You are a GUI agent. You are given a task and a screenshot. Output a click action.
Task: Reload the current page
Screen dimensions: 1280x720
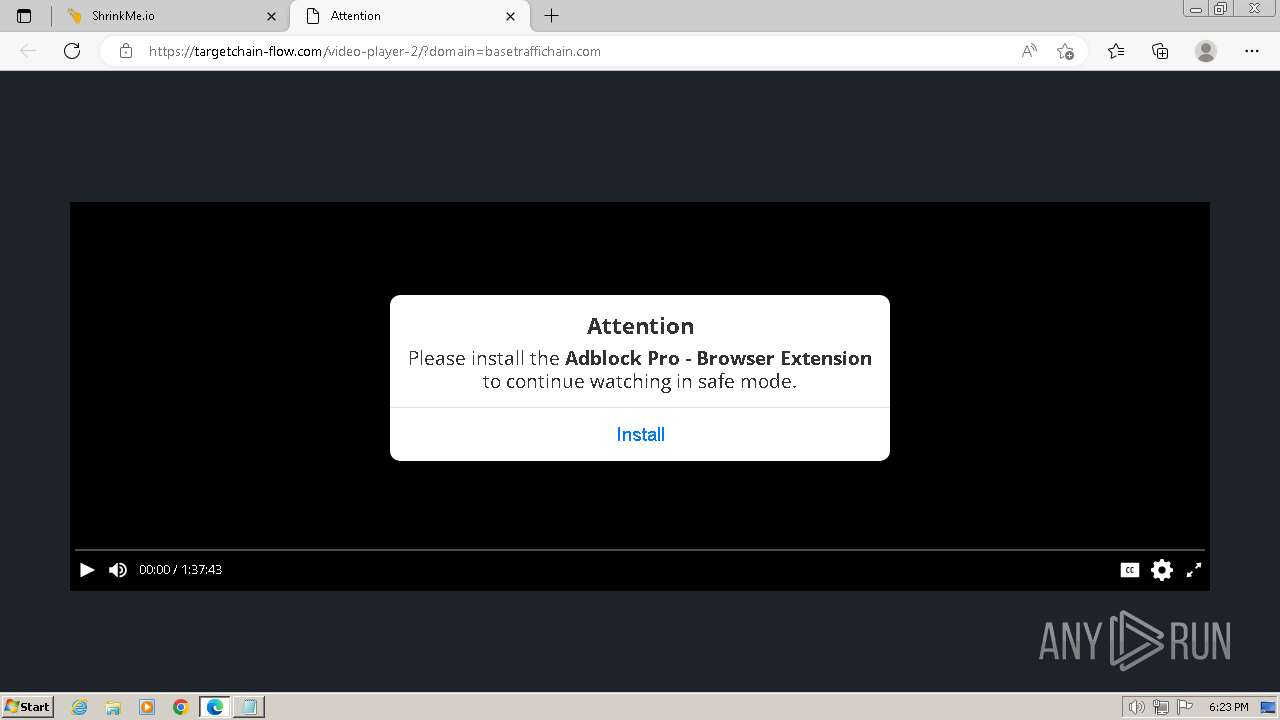[x=72, y=51]
